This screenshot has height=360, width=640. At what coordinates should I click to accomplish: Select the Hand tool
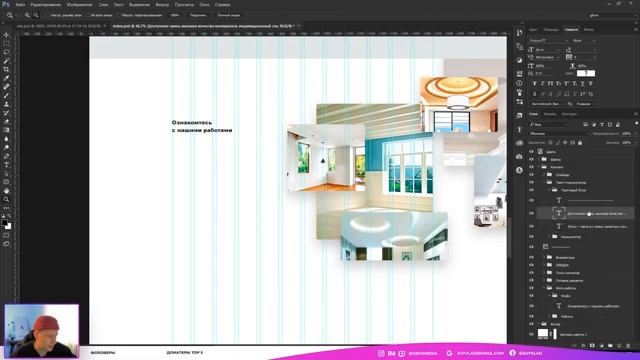6,191
